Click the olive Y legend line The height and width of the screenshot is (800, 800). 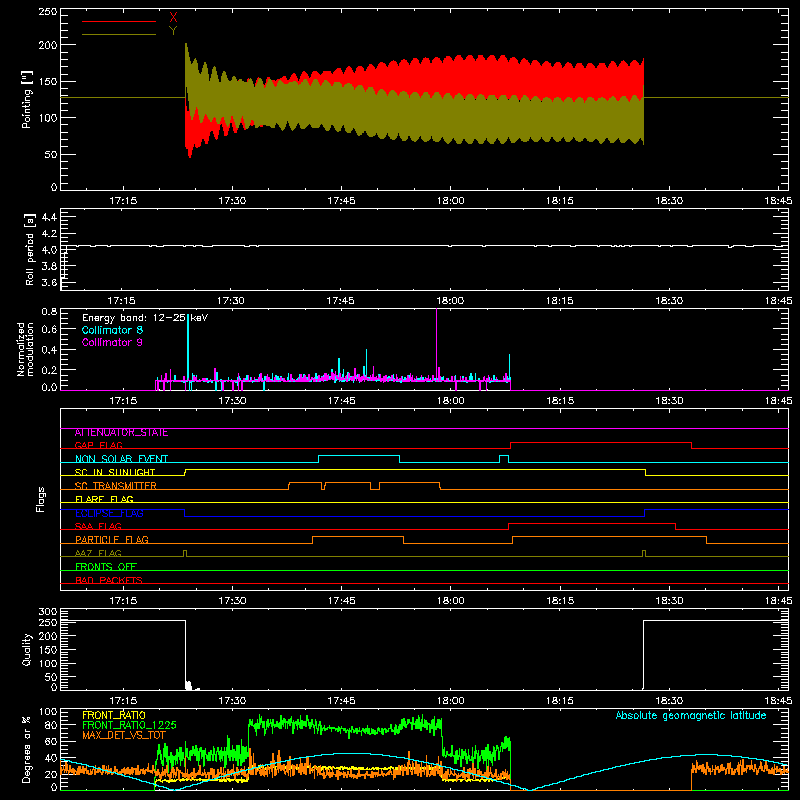click(119, 34)
